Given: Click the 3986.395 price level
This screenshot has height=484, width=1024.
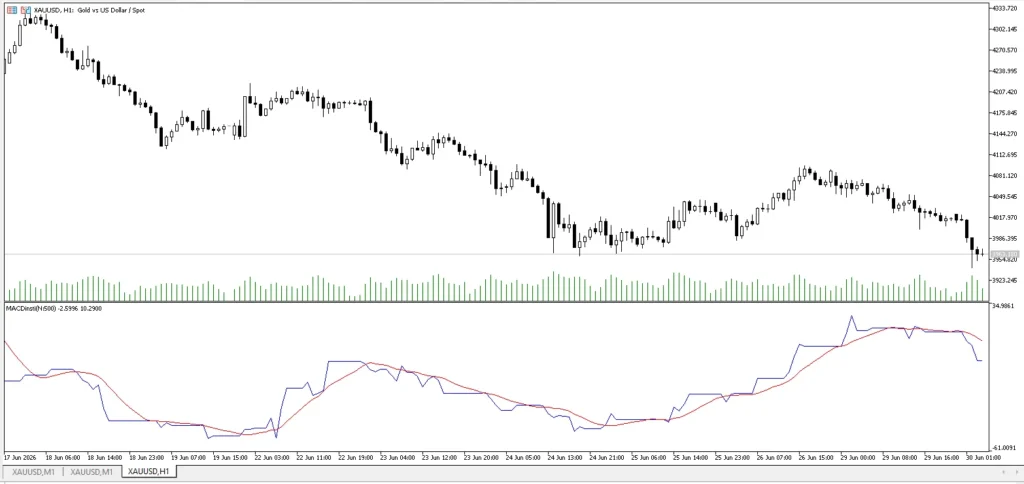Looking at the screenshot, I should point(1005,238).
